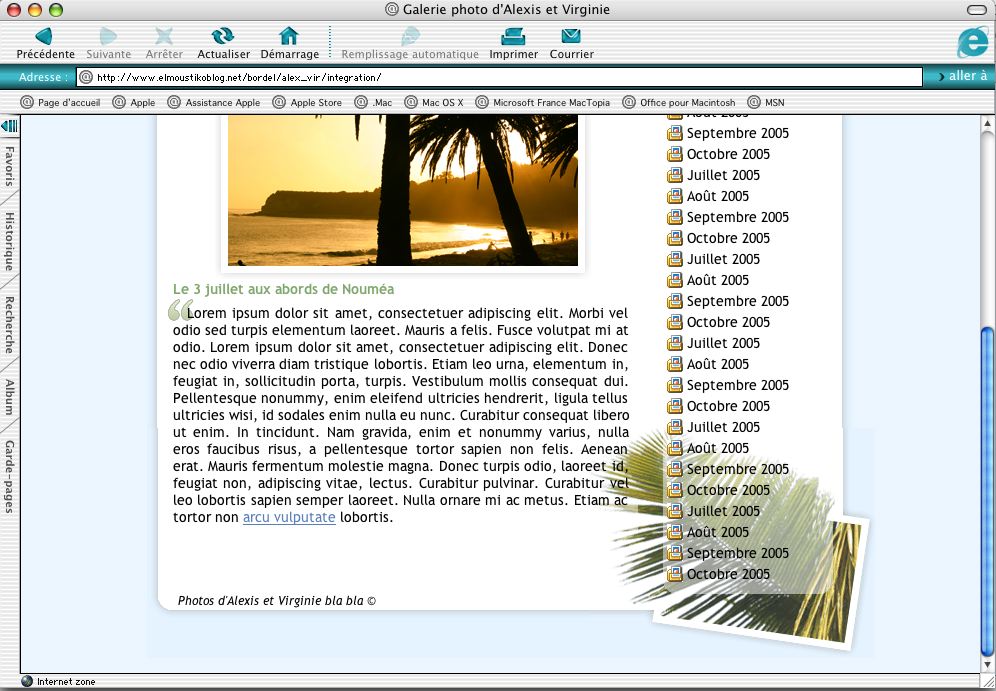Open the home page via Démarrage
Viewport: 996px width, 691px height.
click(x=290, y=43)
